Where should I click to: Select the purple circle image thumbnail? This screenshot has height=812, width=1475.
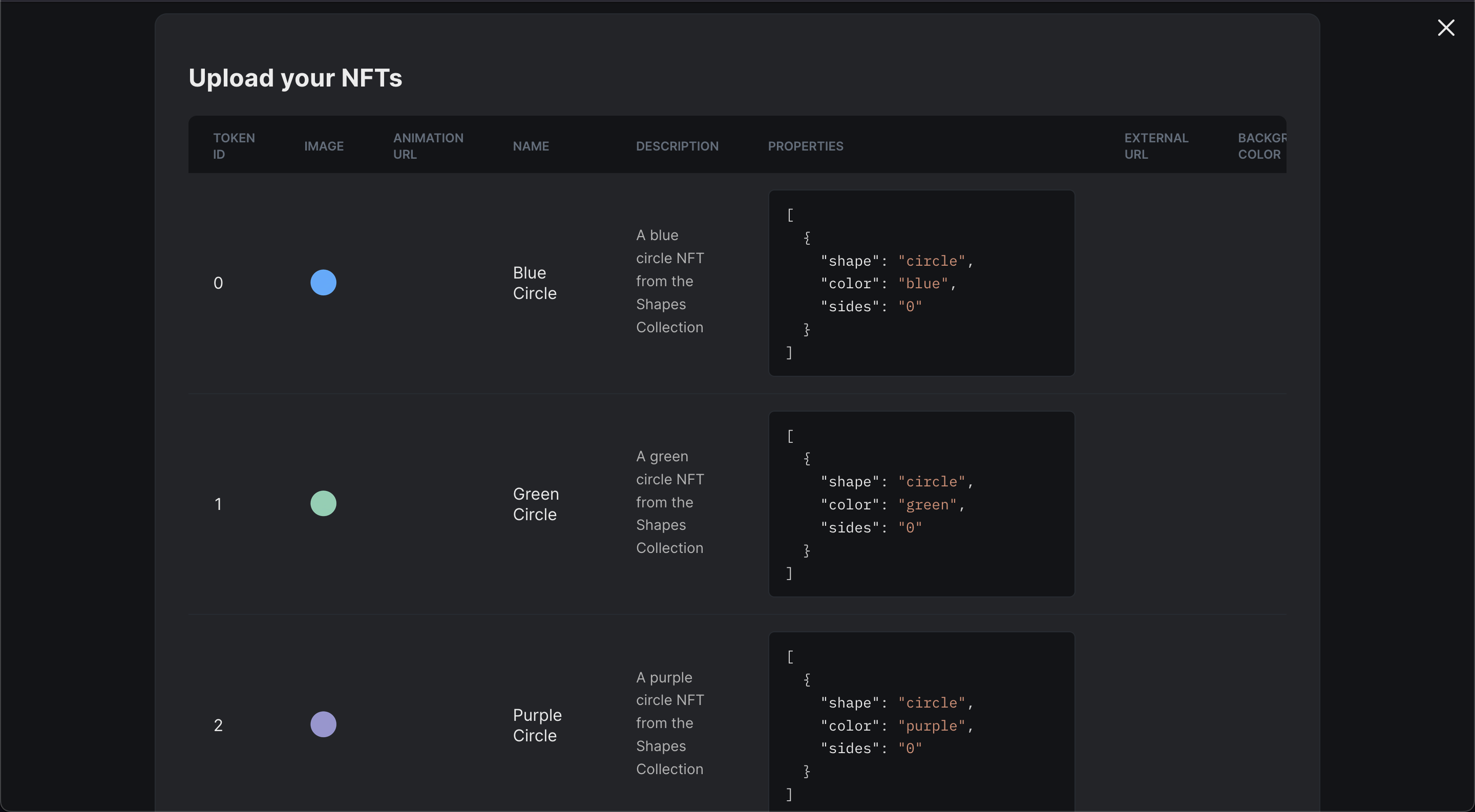click(x=323, y=724)
